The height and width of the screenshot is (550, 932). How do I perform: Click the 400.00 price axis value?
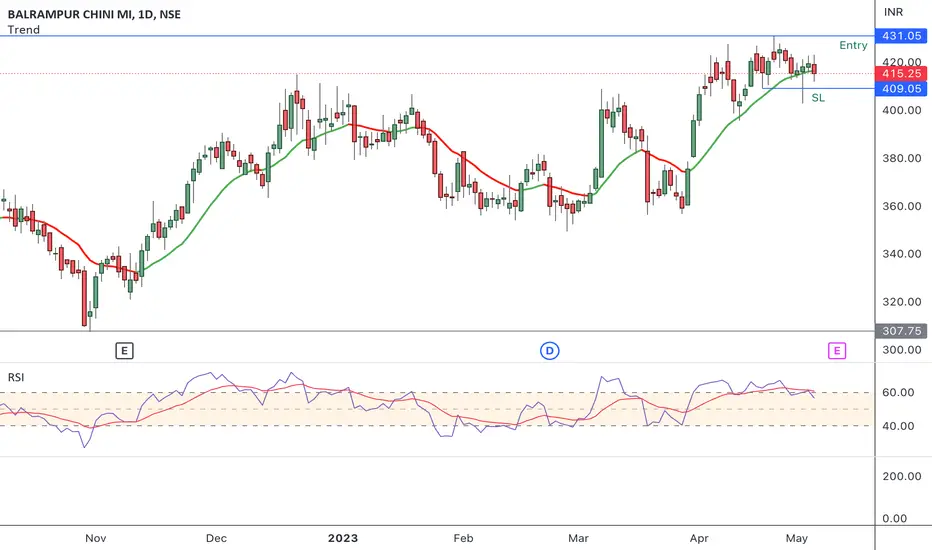(902, 110)
